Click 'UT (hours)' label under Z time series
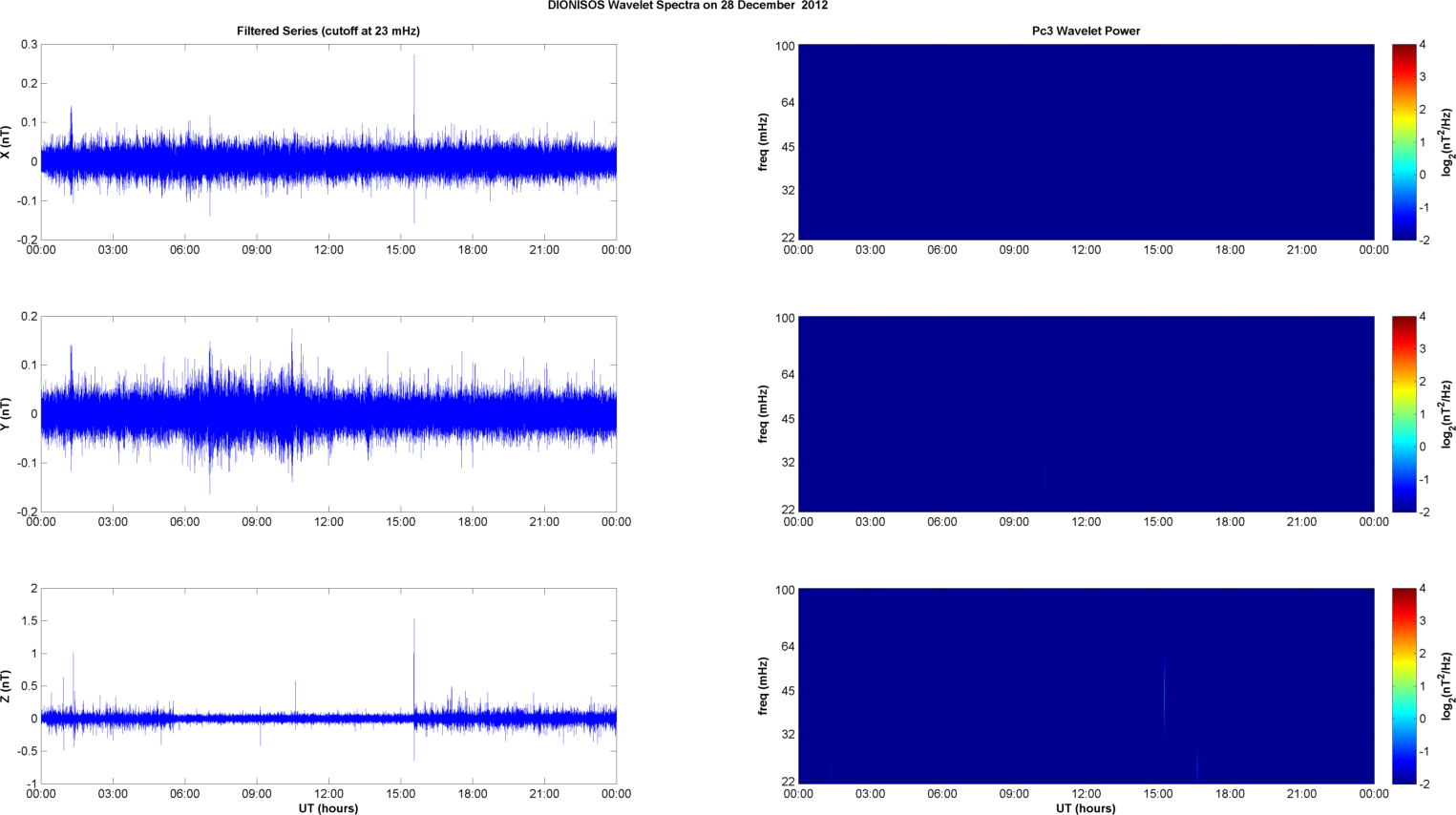This screenshot has width=1456, height=815. point(328,808)
